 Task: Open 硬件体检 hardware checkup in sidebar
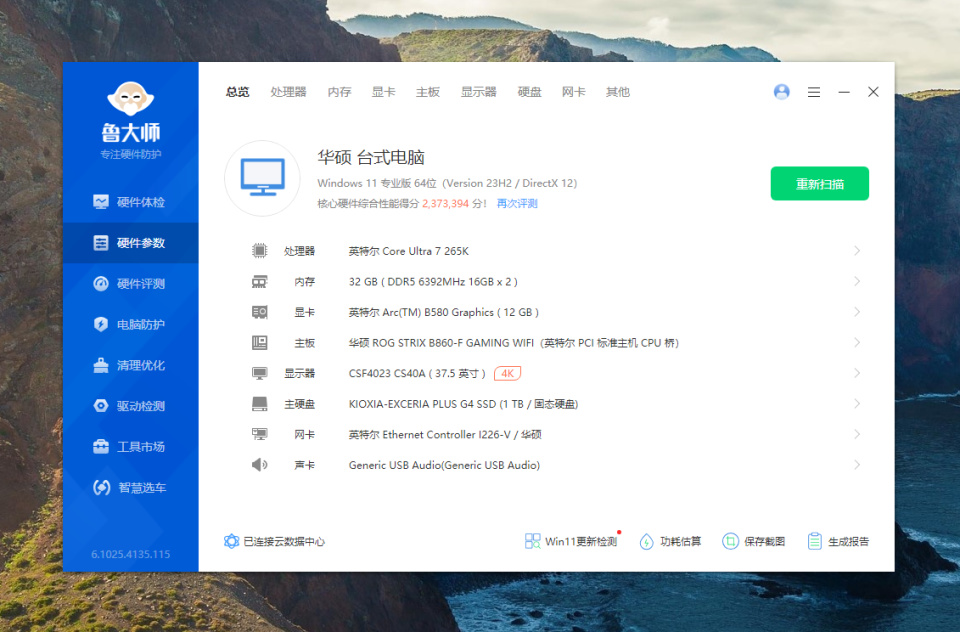[130, 202]
